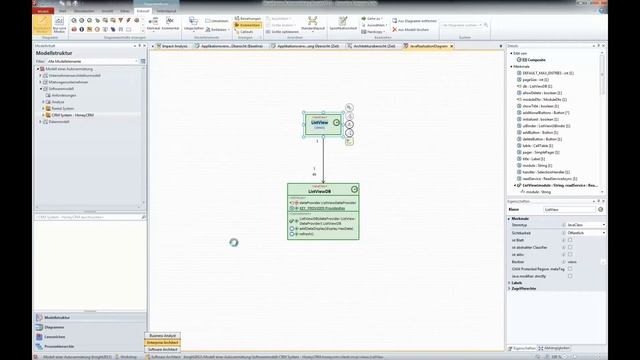Open the Auswählen dropdown
Screen dimensions: 640x360
(374, 25)
